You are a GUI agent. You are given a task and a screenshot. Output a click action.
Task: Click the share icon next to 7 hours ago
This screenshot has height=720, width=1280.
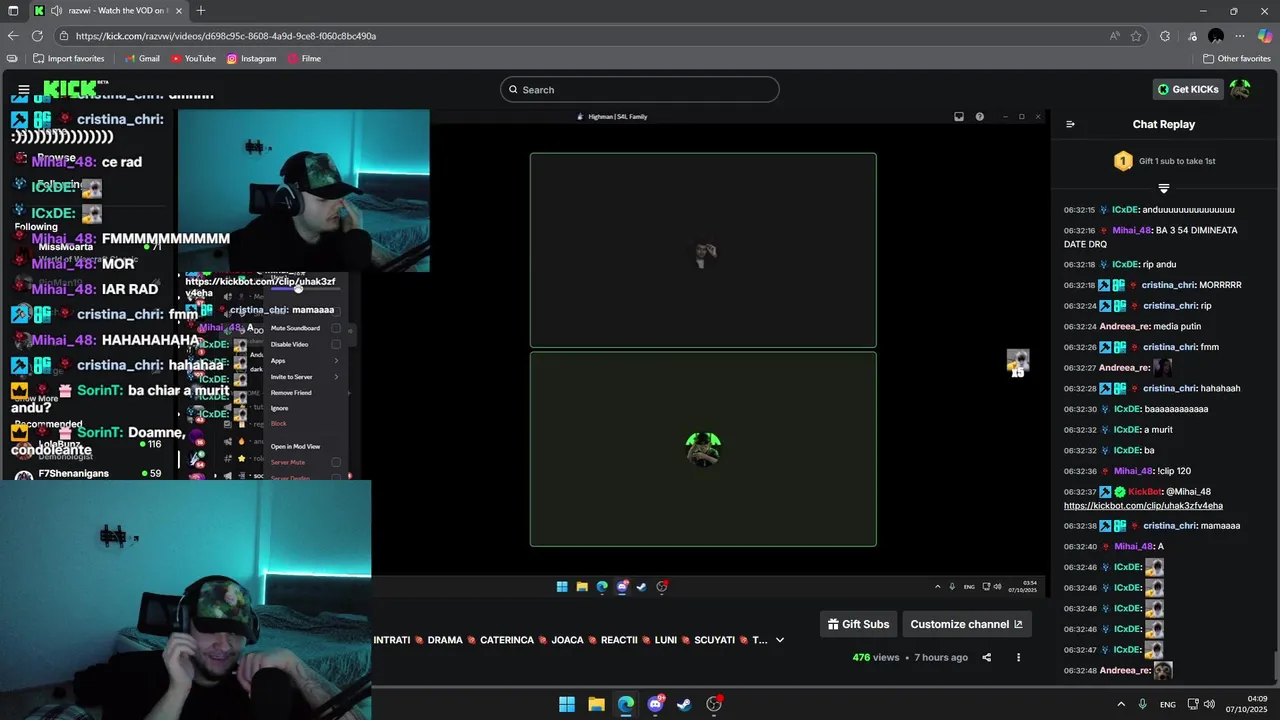[987, 657]
